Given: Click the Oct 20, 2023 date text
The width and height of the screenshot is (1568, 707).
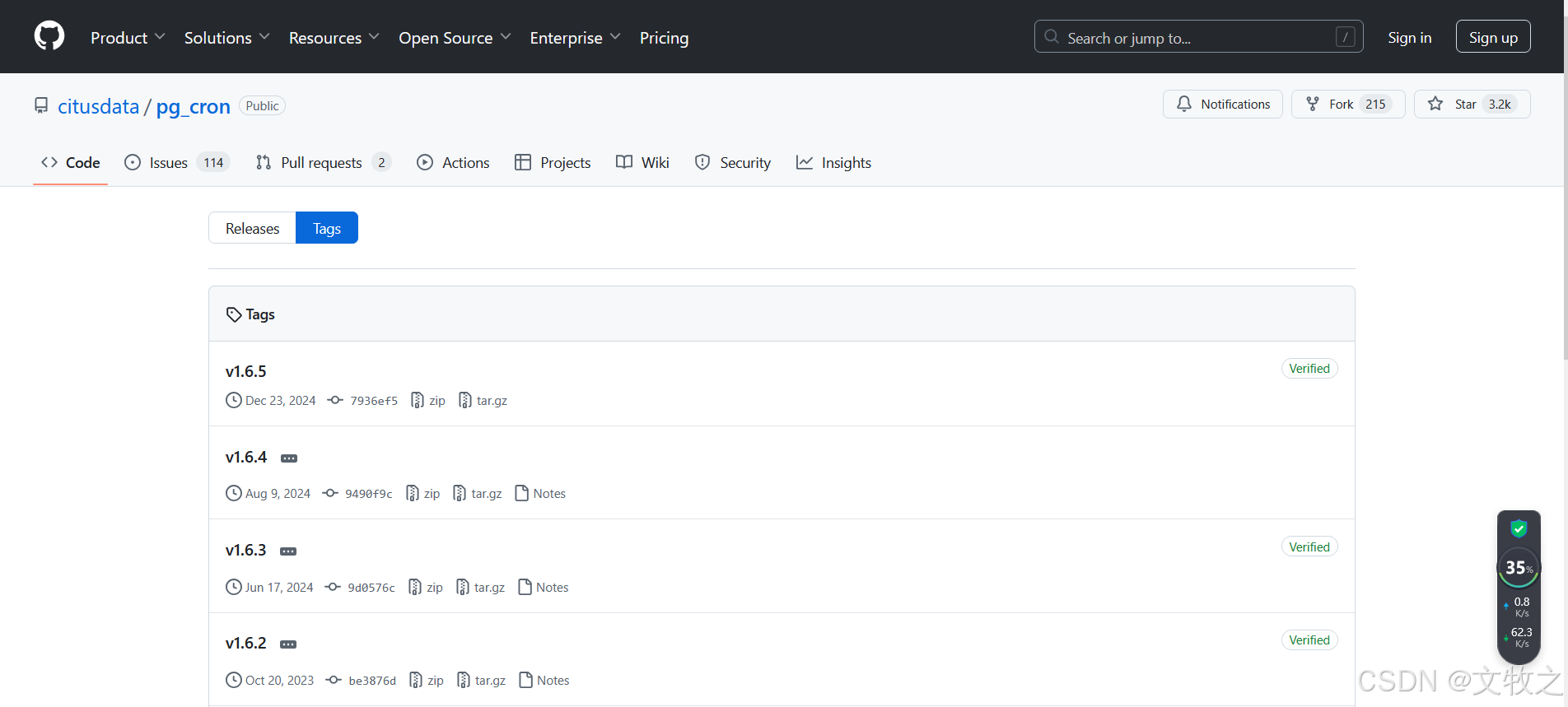Looking at the screenshot, I should (x=280, y=681).
